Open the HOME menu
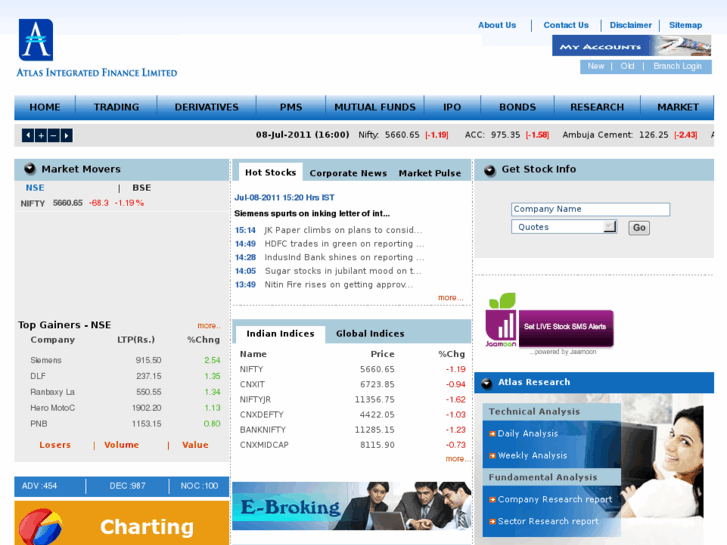The width and height of the screenshot is (727, 545). [x=45, y=107]
